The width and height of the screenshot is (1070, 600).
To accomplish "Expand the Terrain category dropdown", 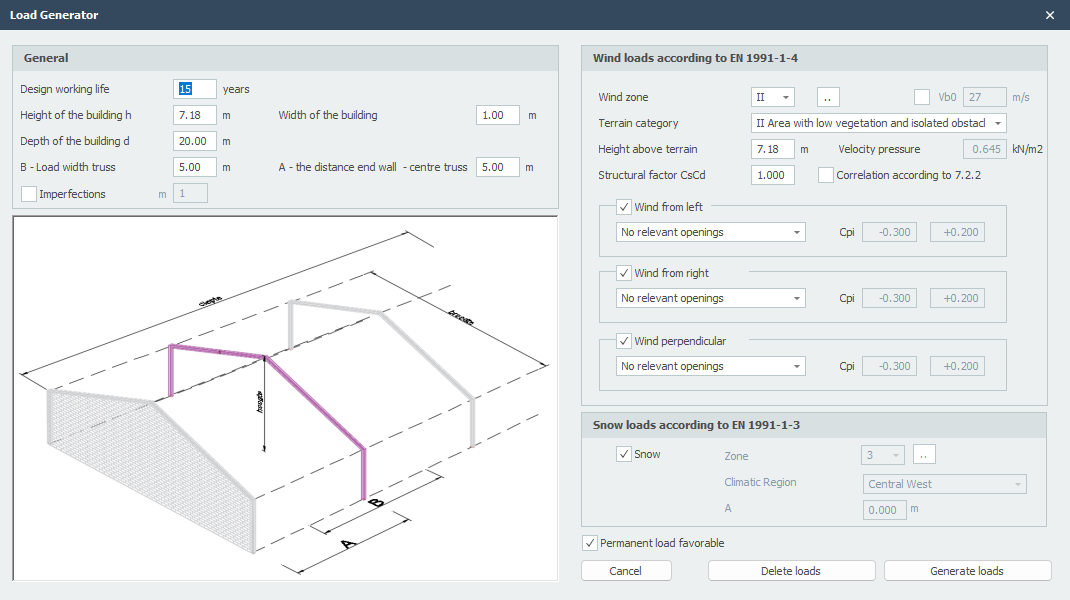I will tap(878, 123).
